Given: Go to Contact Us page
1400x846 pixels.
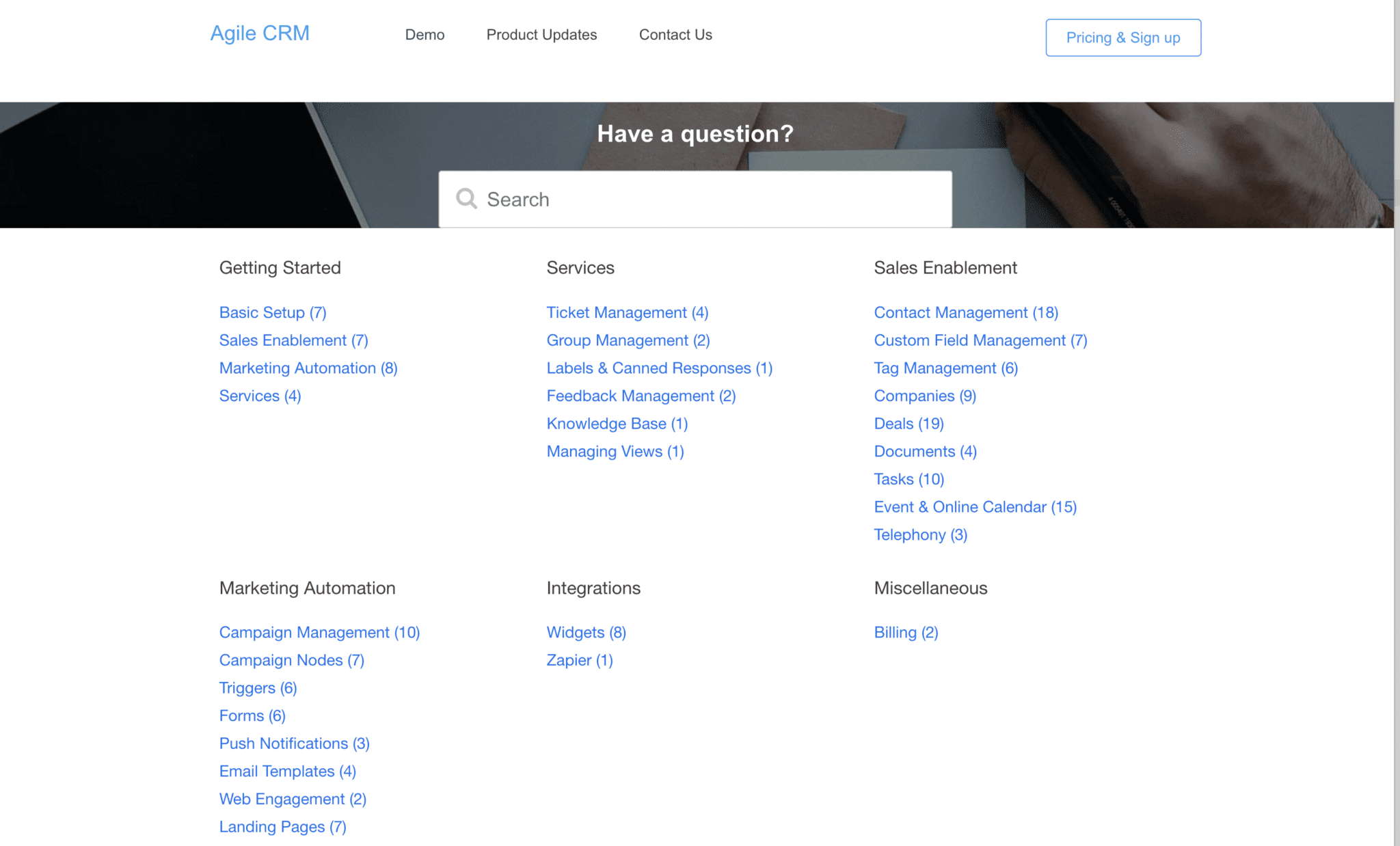Looking at the screenshot, I should (675, 35).
